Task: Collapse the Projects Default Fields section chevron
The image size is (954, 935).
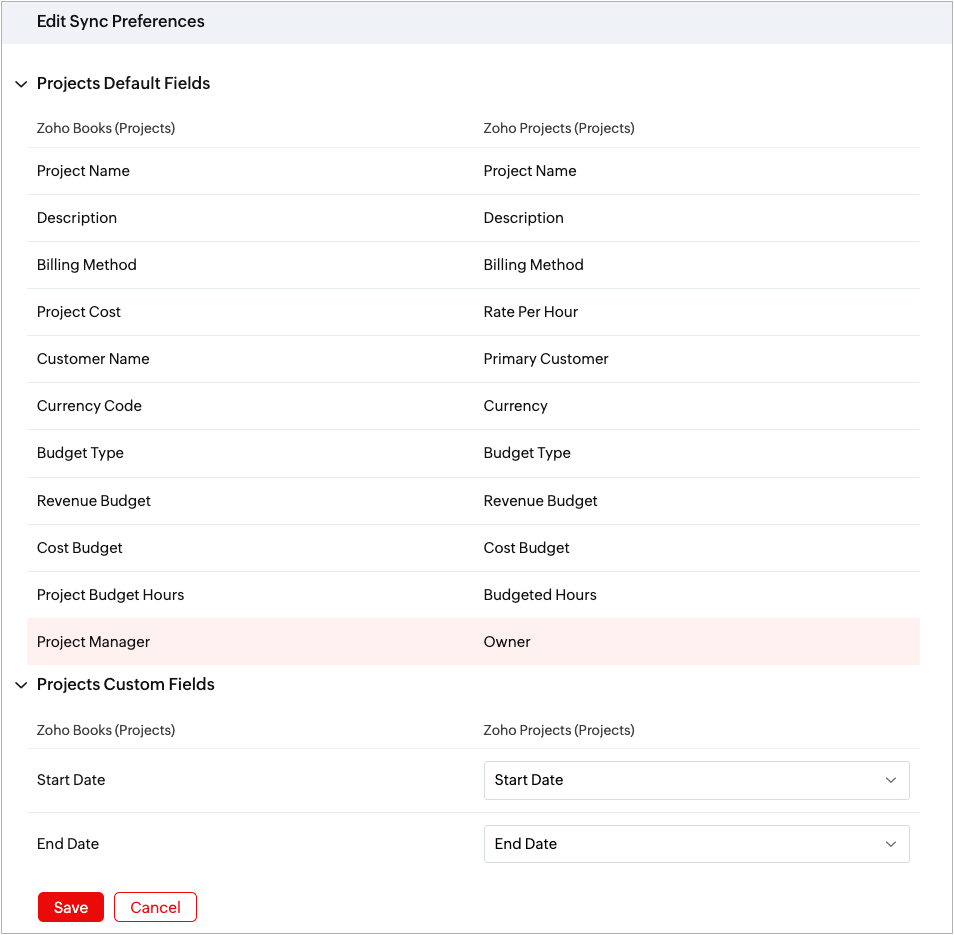Action: (x=21, y=84)
